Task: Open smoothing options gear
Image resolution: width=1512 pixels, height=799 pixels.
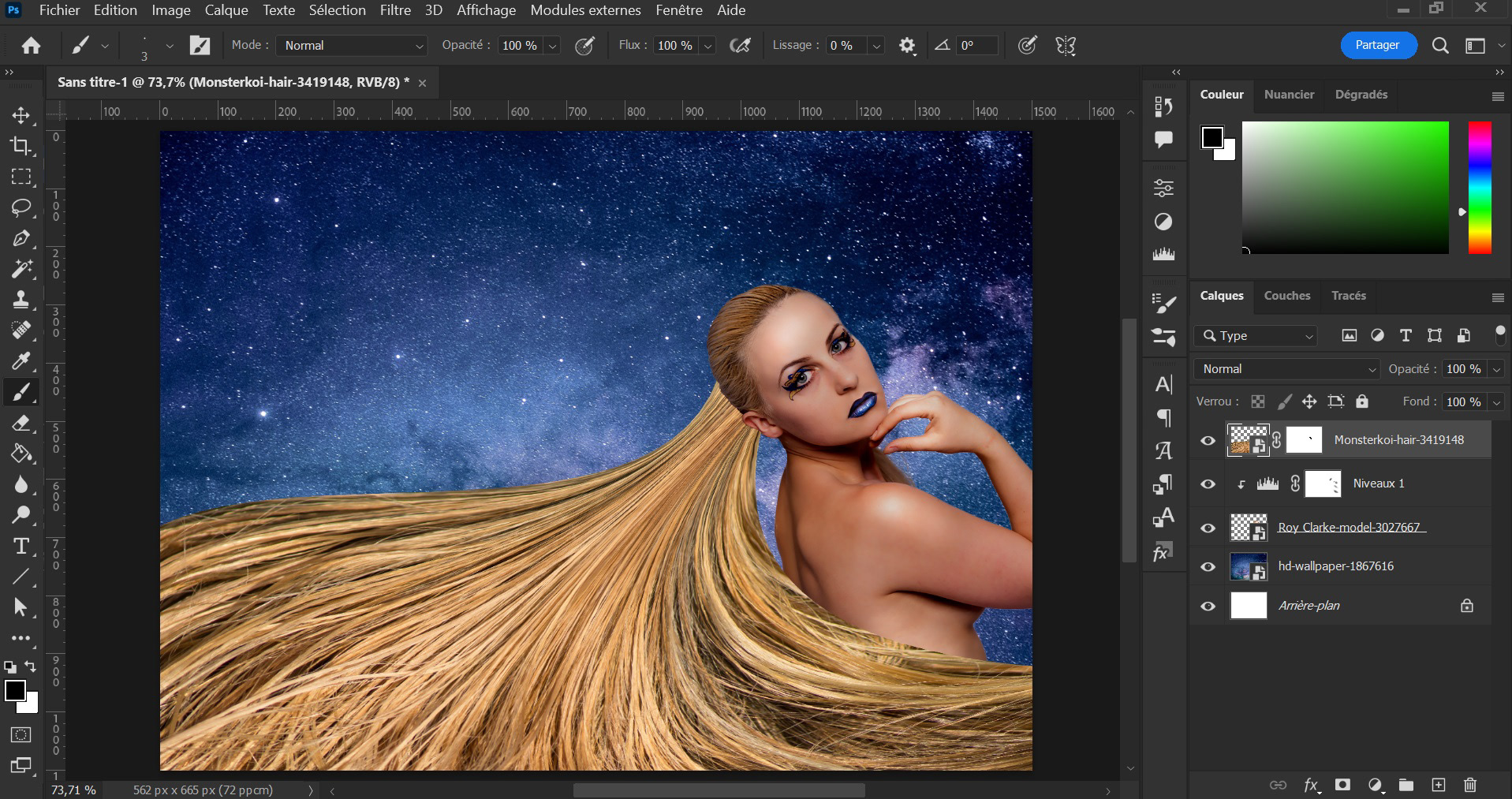Action: pyautogui.click(x=907, y=46)
